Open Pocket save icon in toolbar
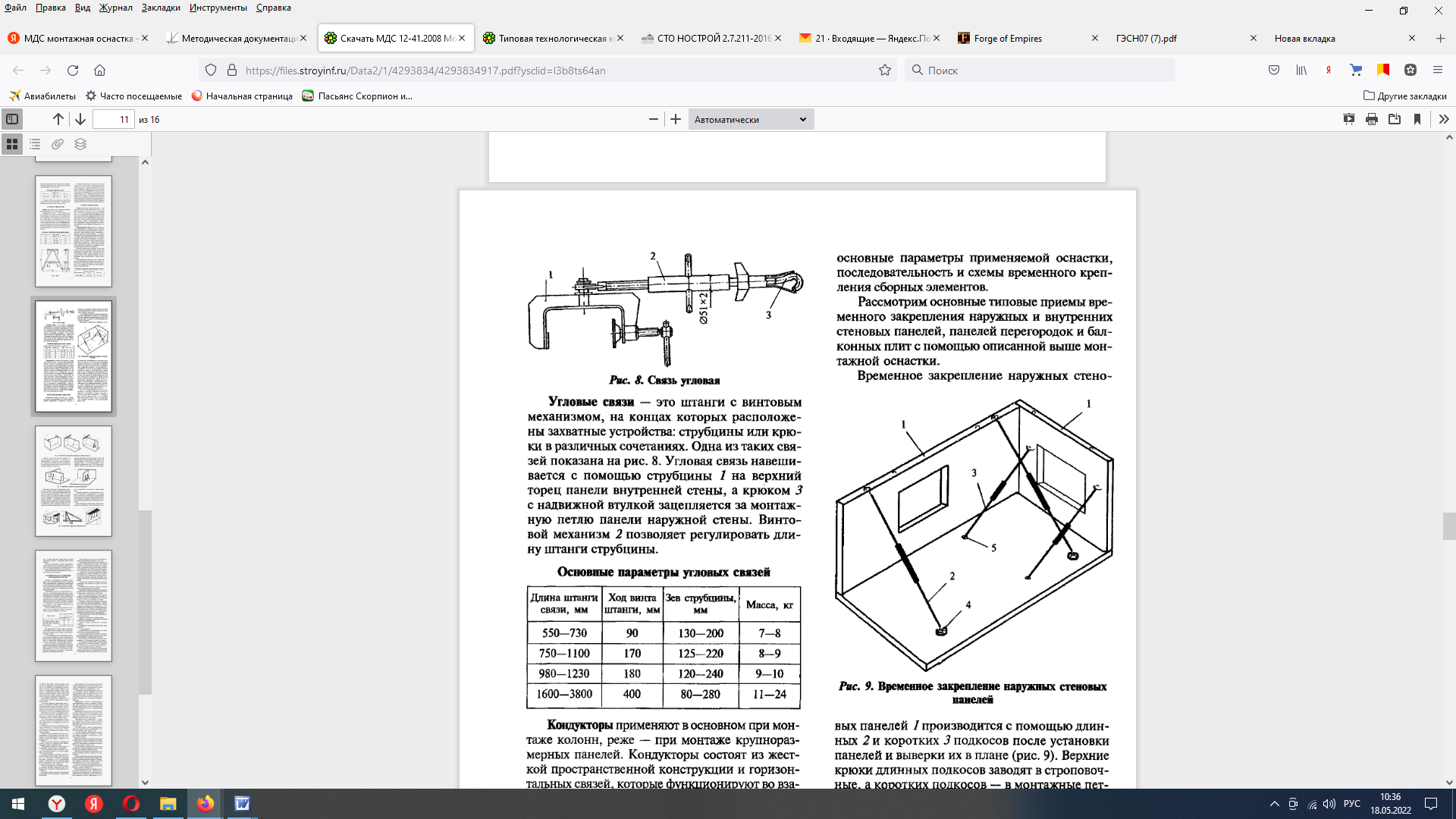 pyautogui.click(x=1274, y=70)
